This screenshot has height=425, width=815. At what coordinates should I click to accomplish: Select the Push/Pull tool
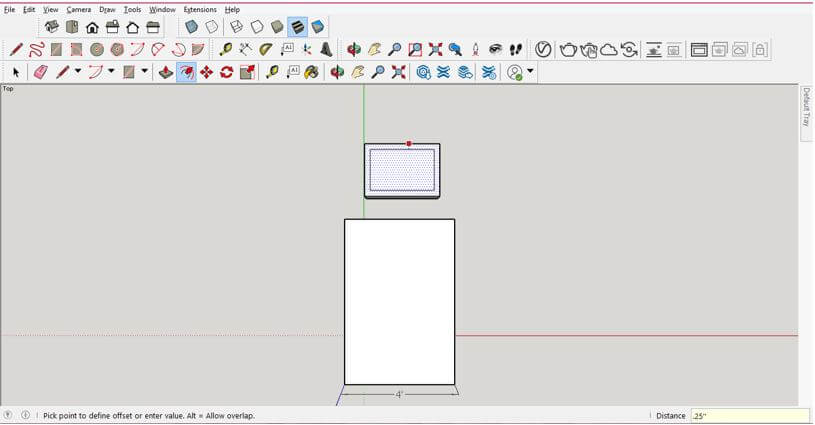(x=166, y=72)
